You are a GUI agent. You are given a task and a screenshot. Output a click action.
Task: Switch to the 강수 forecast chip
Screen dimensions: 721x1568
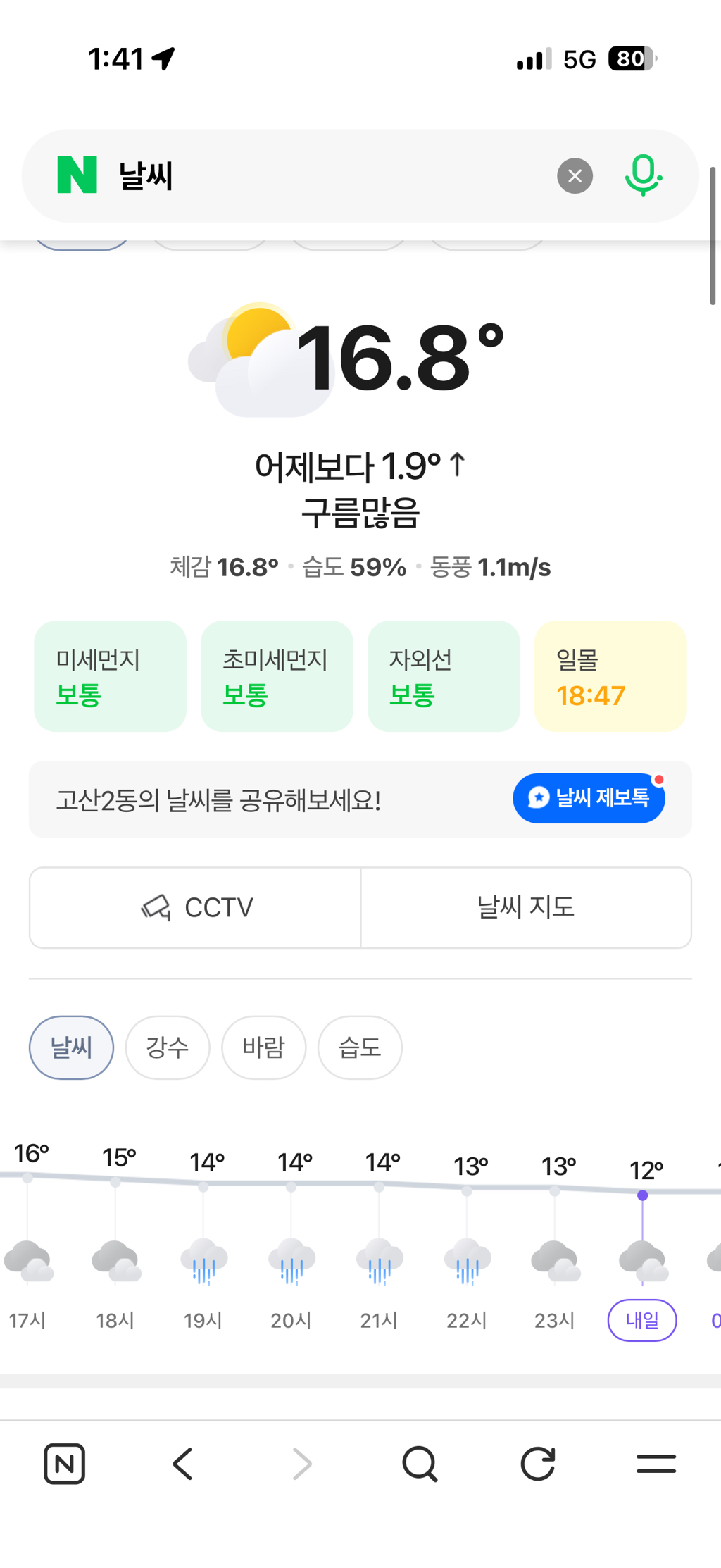point(168,1047)
